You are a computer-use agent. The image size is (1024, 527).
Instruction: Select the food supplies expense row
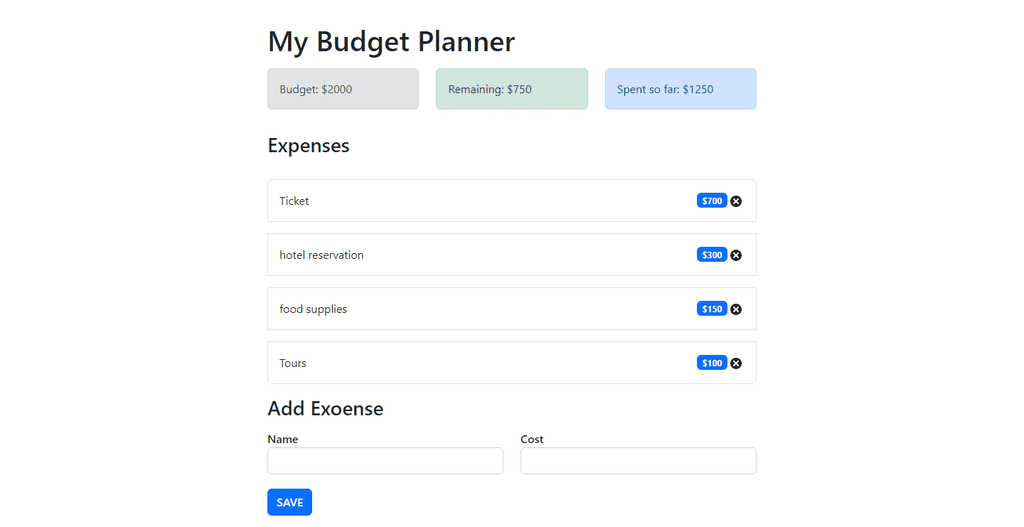(512, 309)
